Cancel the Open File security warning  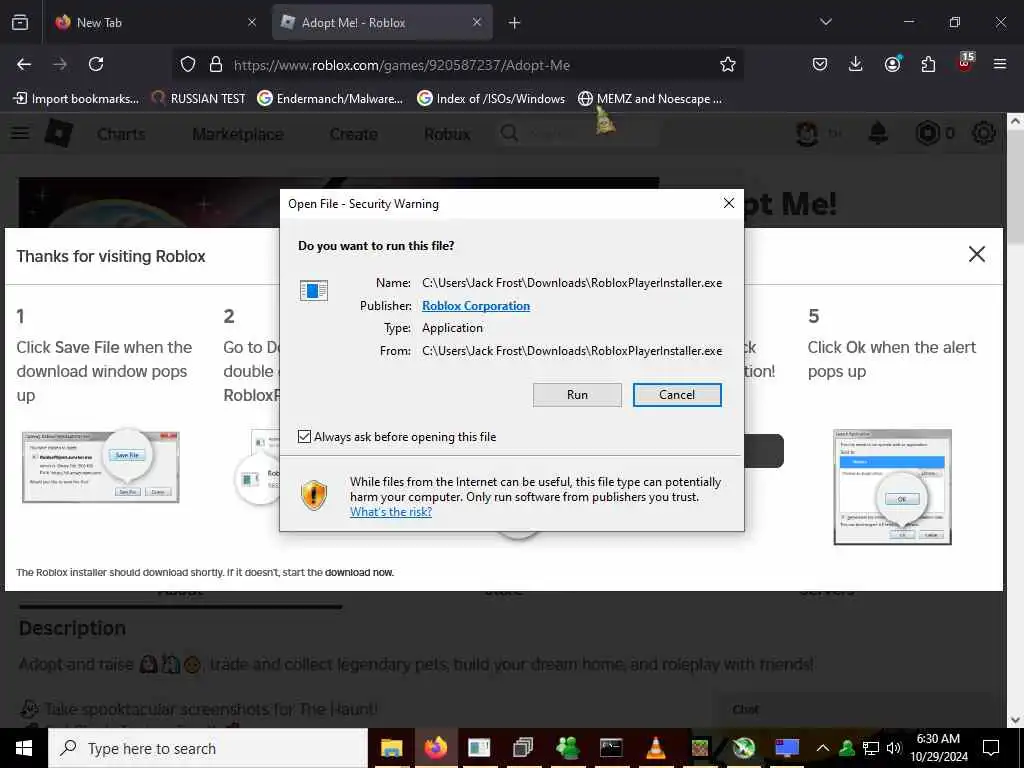pyautogui.click(x=677, y=394)
